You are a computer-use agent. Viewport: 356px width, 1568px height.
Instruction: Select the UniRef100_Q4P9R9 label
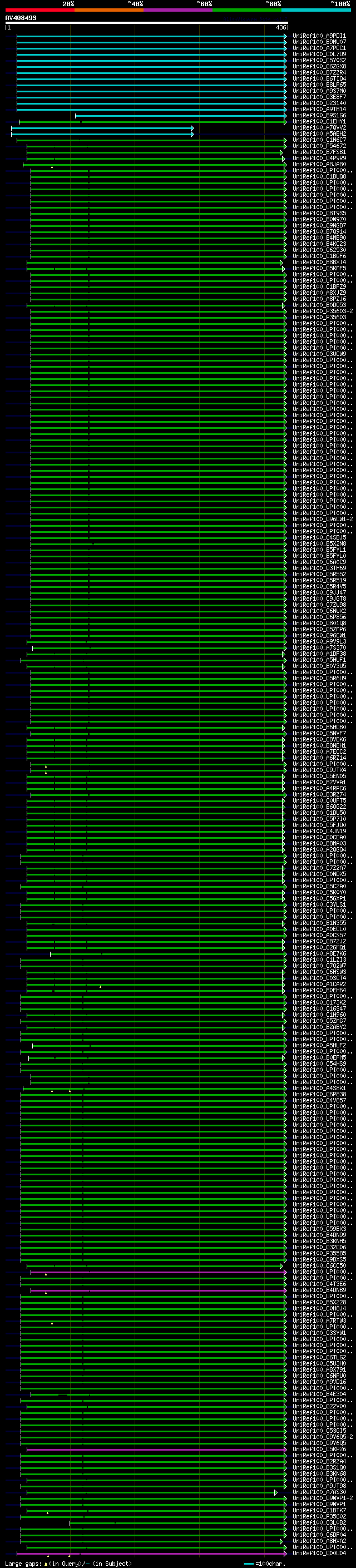point(319,159)
